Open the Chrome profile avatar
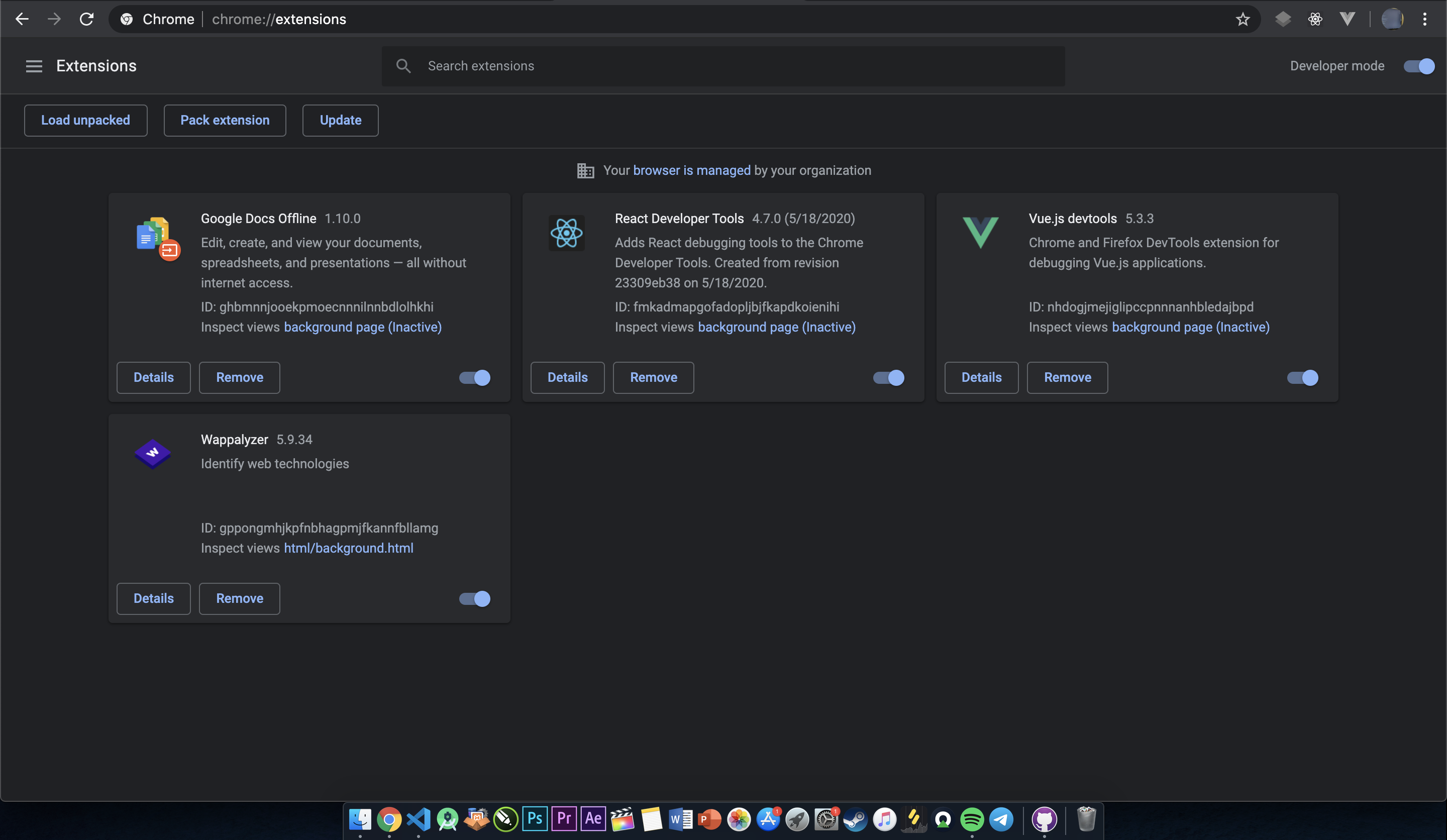The width and height of the screenshot is (1447, 840). click(1392, 19)
